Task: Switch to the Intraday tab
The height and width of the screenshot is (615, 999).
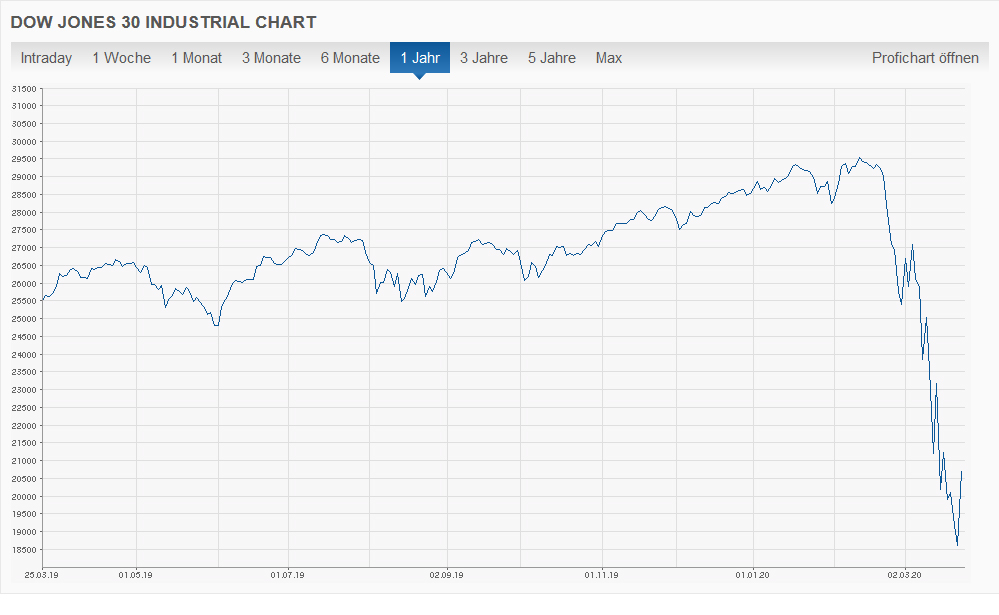Action: pos(46,58)
